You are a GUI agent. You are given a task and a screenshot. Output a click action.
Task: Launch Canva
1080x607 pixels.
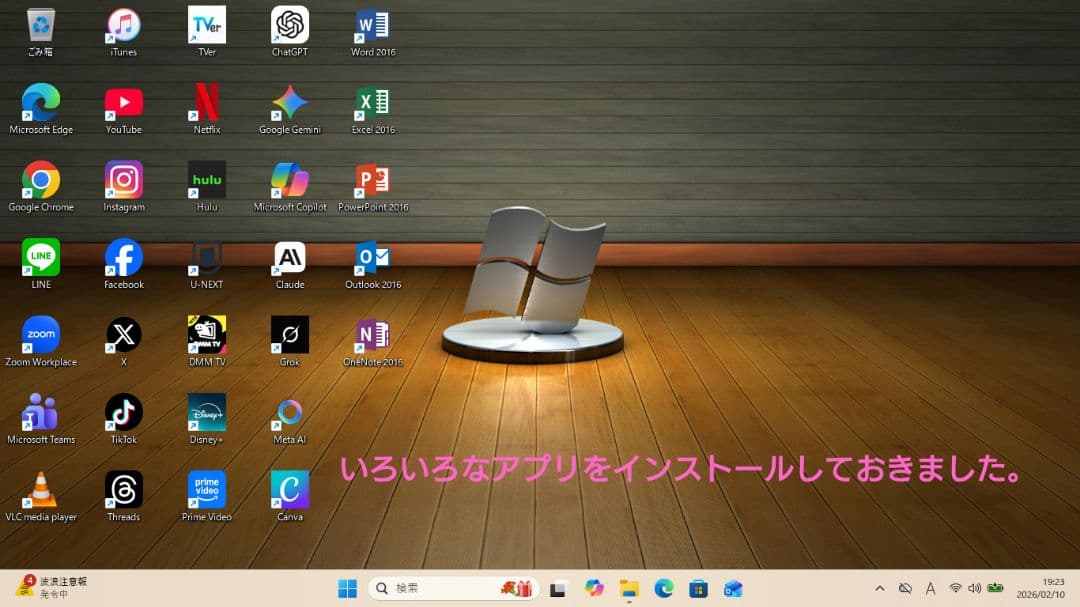click(x=289, y=489)
